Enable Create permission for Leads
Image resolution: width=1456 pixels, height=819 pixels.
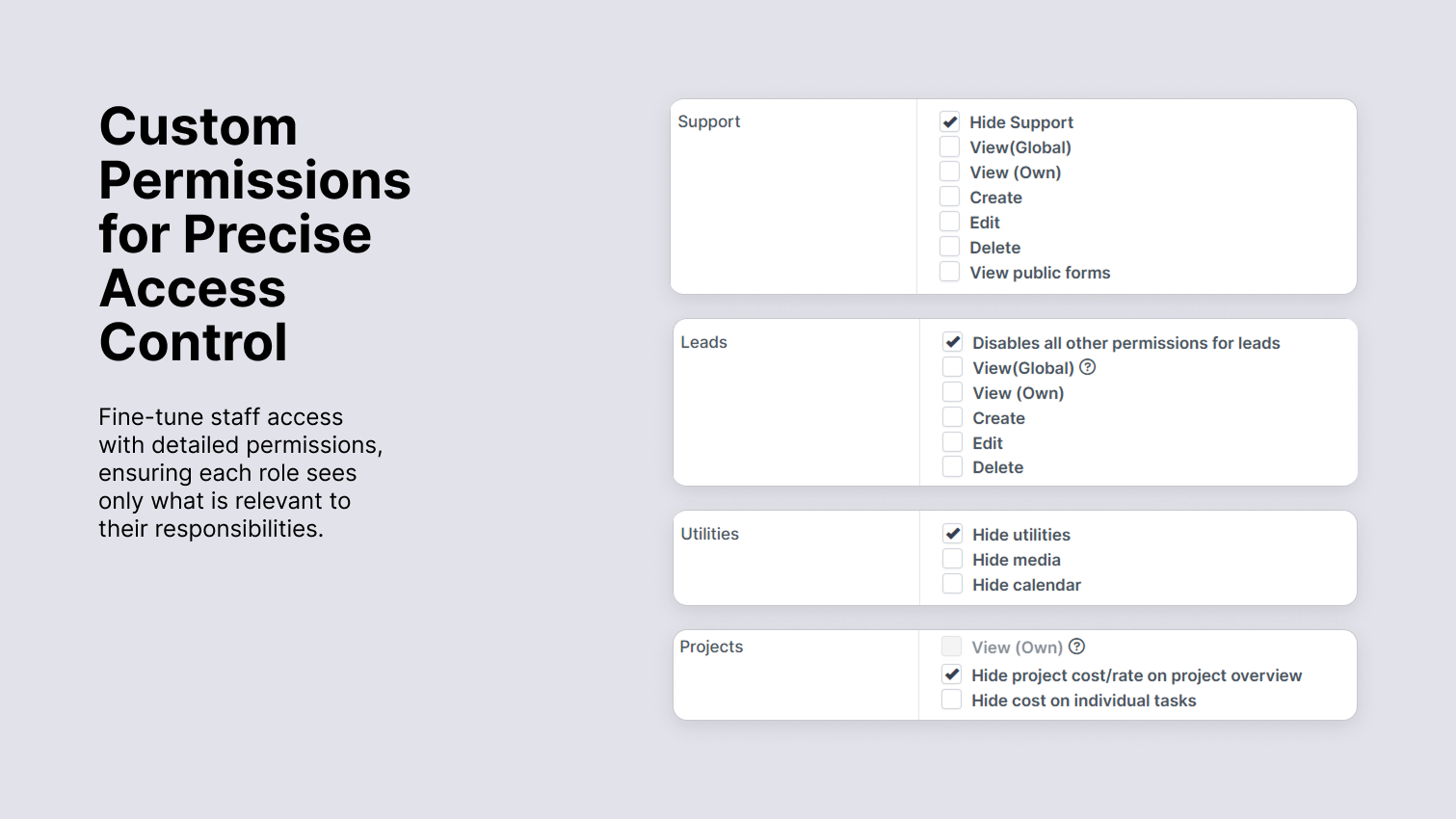(953, 416)
